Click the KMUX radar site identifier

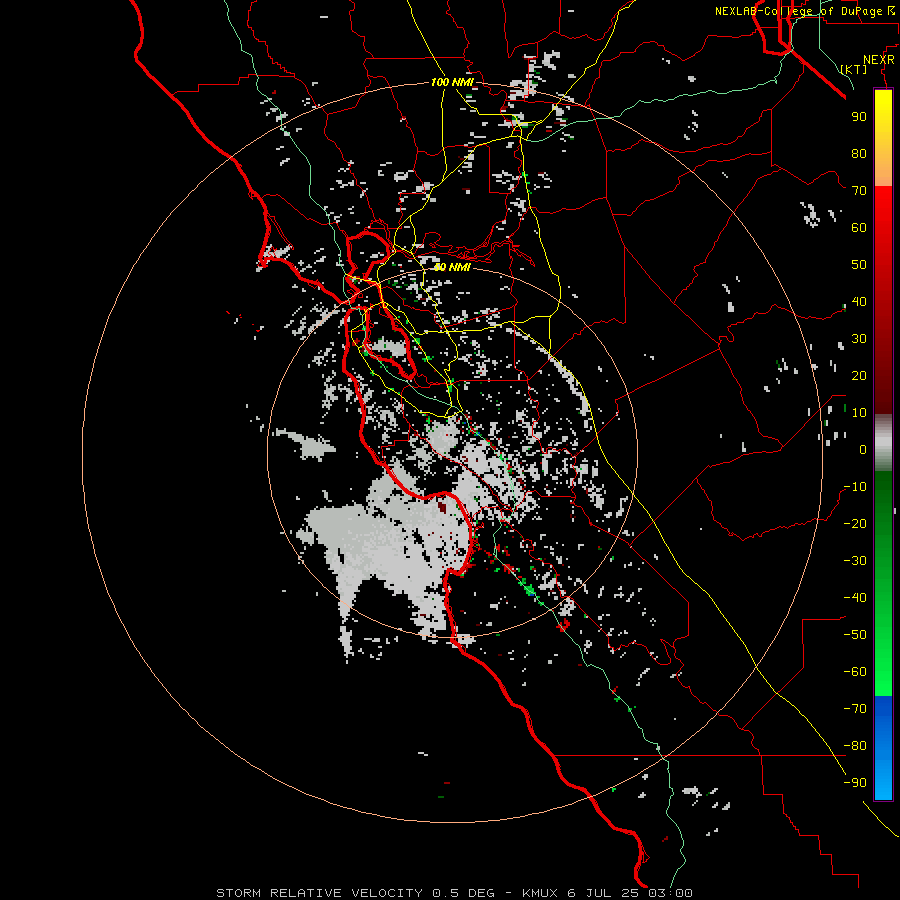point(540,893)
